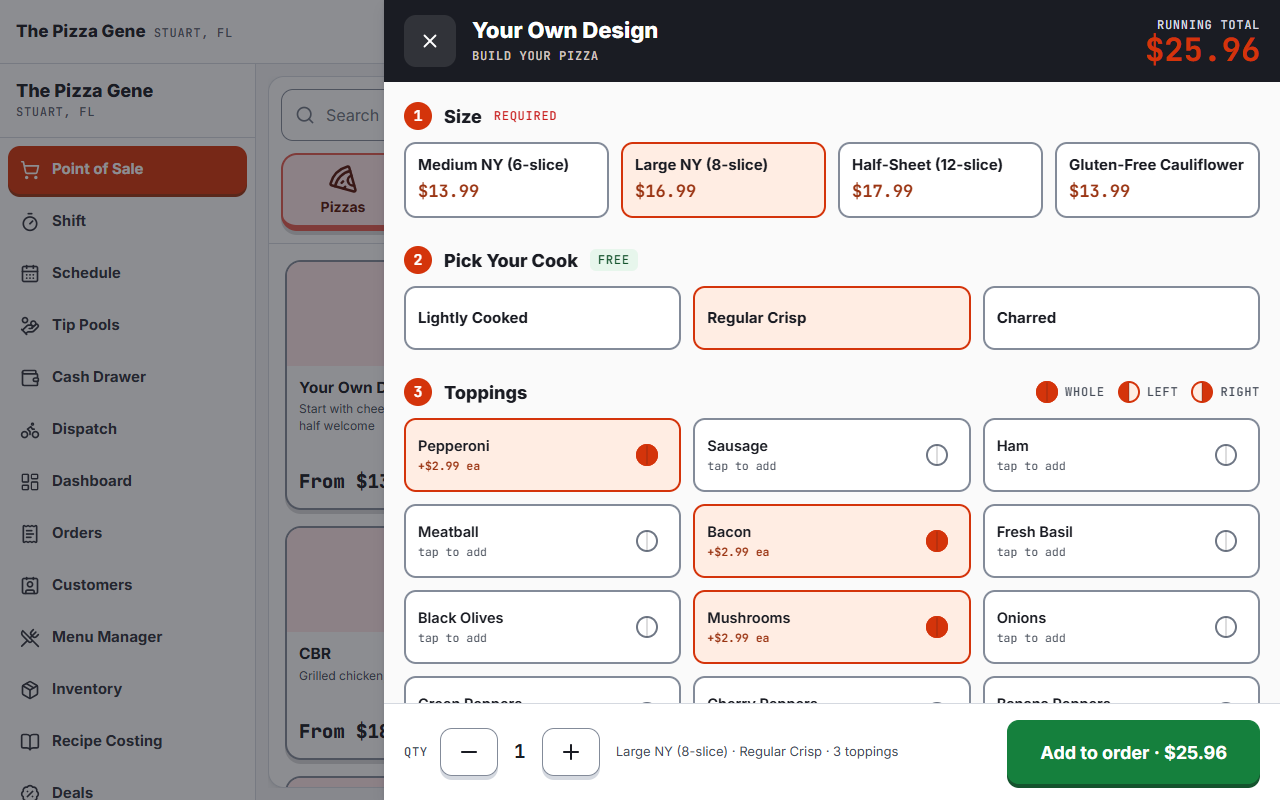Toggle Pepperoni topping card
The width and height of the screenshot is (1280, 800).
[x=542, y=455]
